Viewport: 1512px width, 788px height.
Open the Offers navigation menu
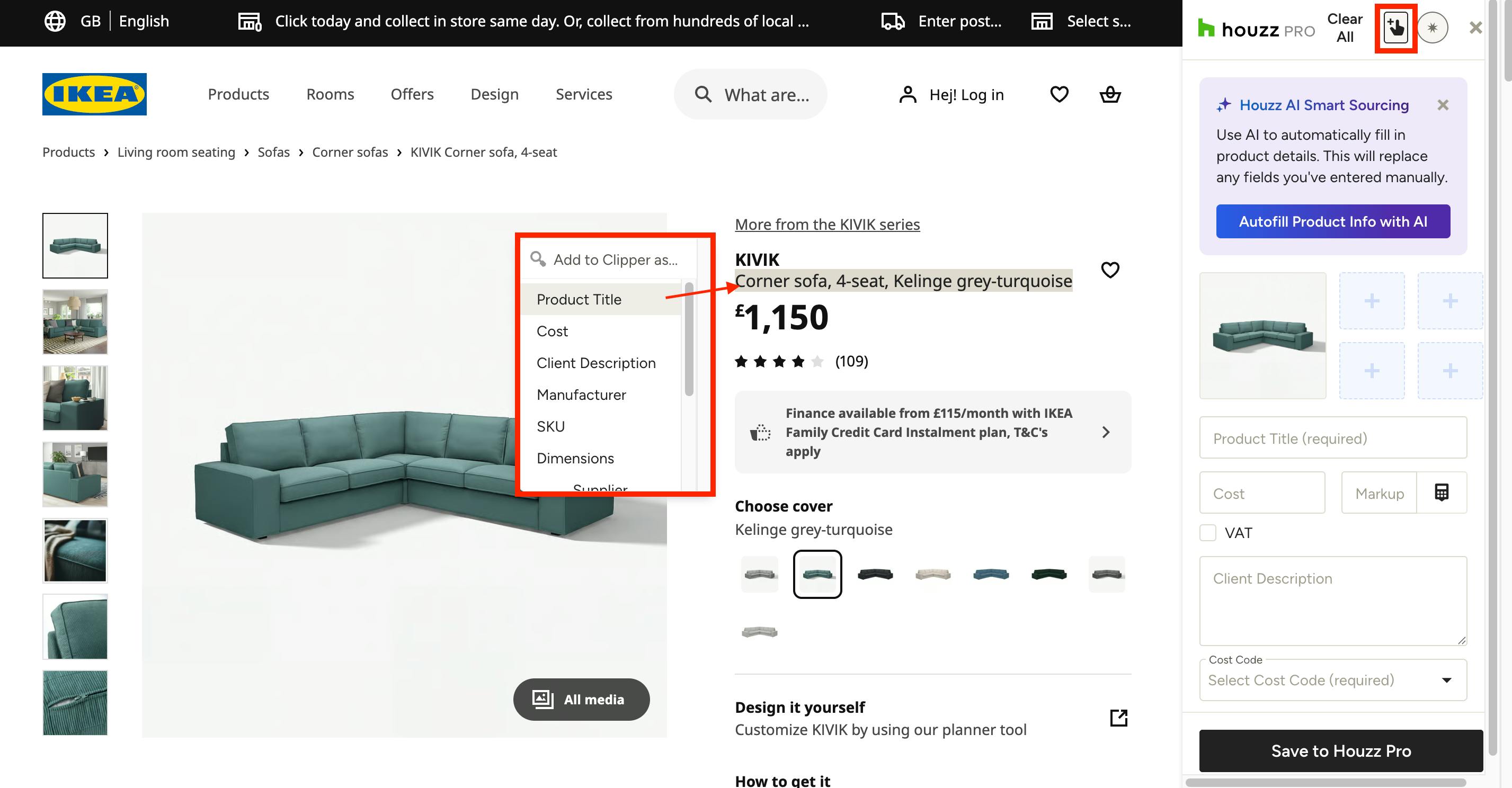(x=412, y=94)
